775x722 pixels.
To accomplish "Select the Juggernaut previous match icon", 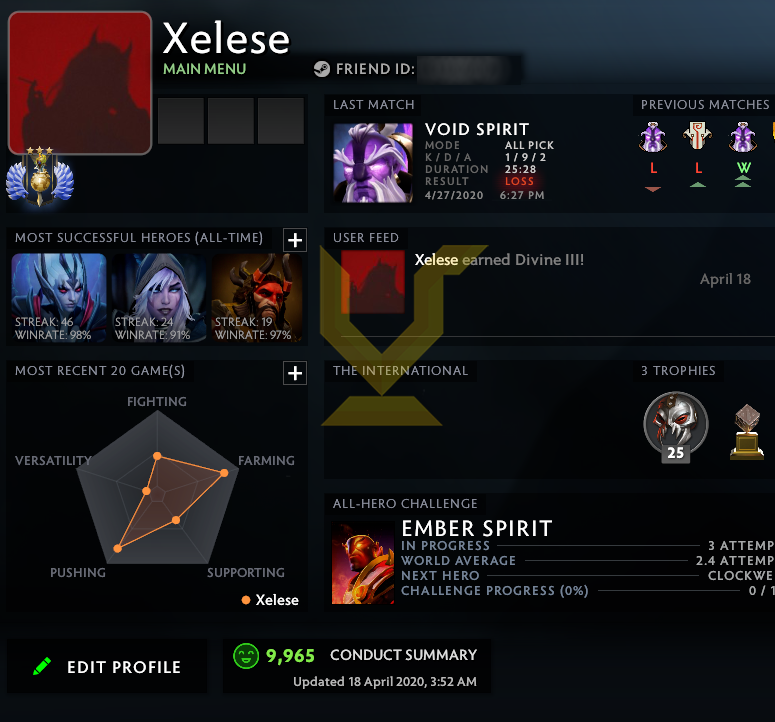I will click(x=697, y=136).
